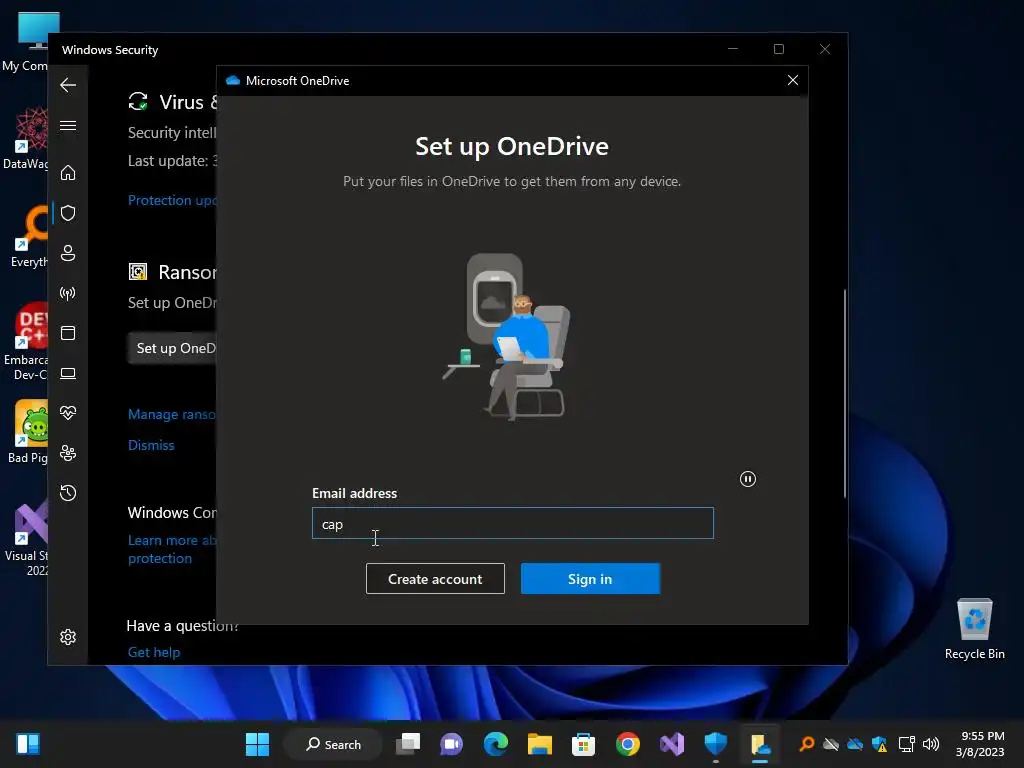The height and width of the screenshot is (768, 1024).
Task: Open Family options icon in sidebar
Action: tap(68, 453)
